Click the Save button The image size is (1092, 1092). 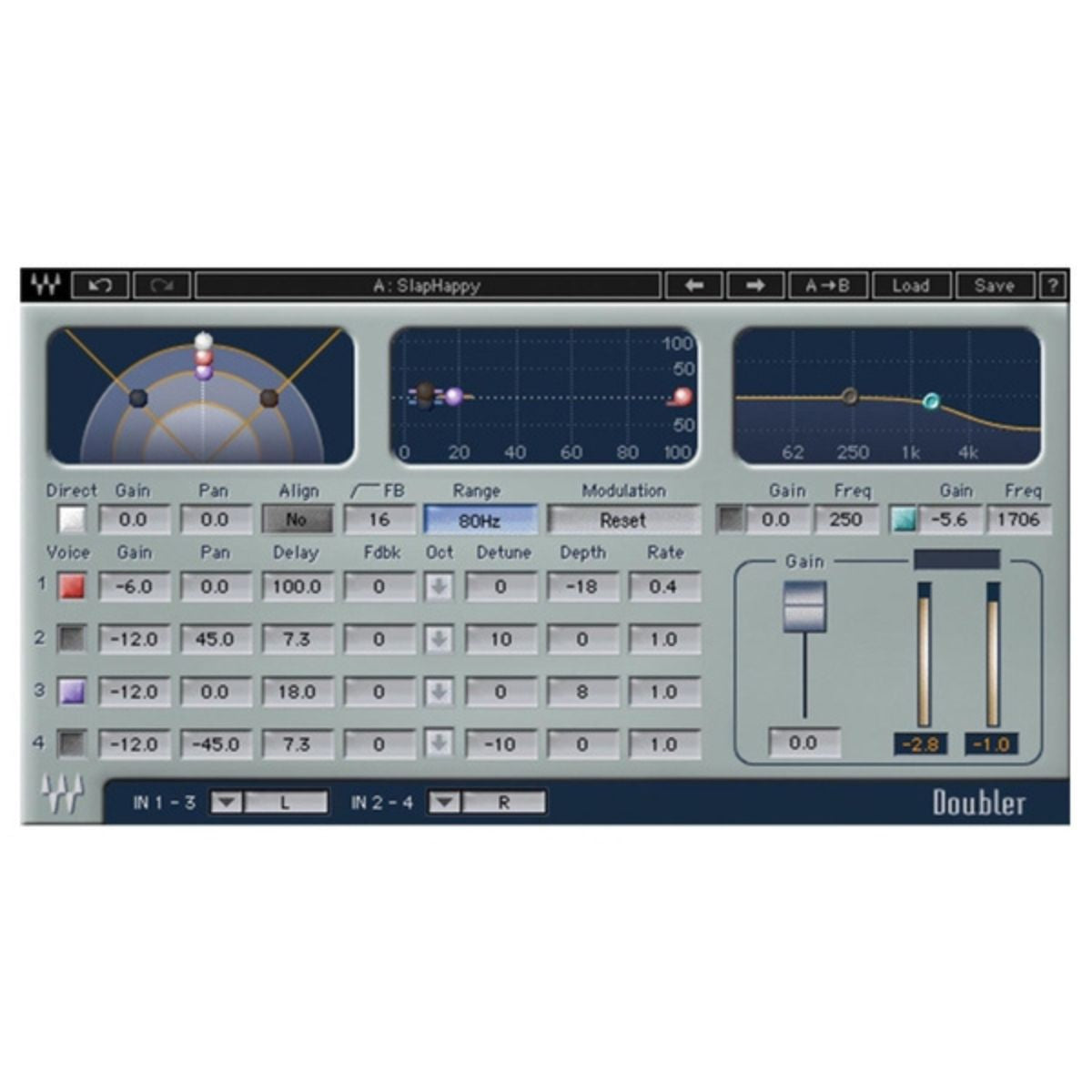(996, 285)
